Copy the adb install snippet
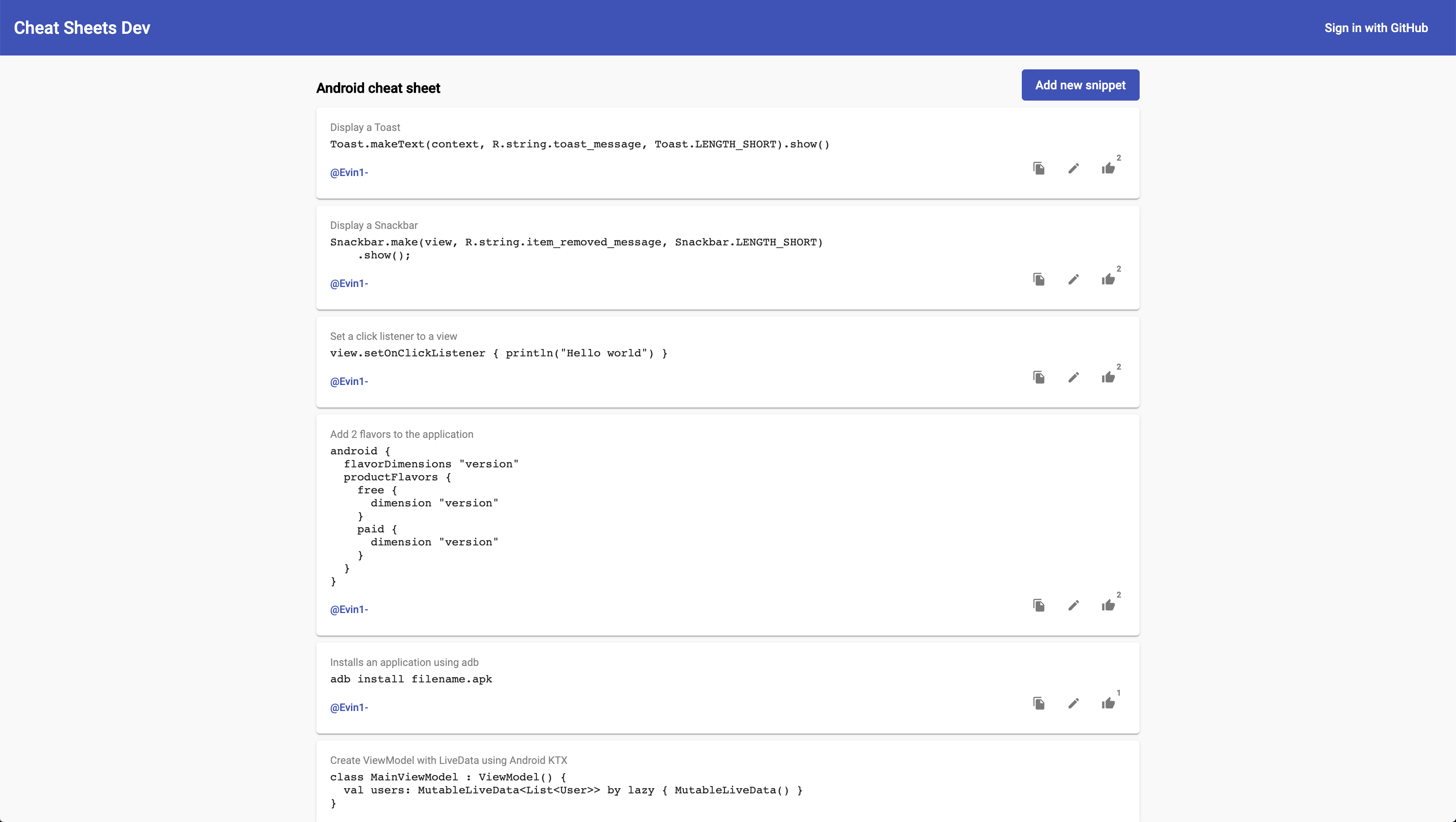1456x822 pixels. 1039,703
